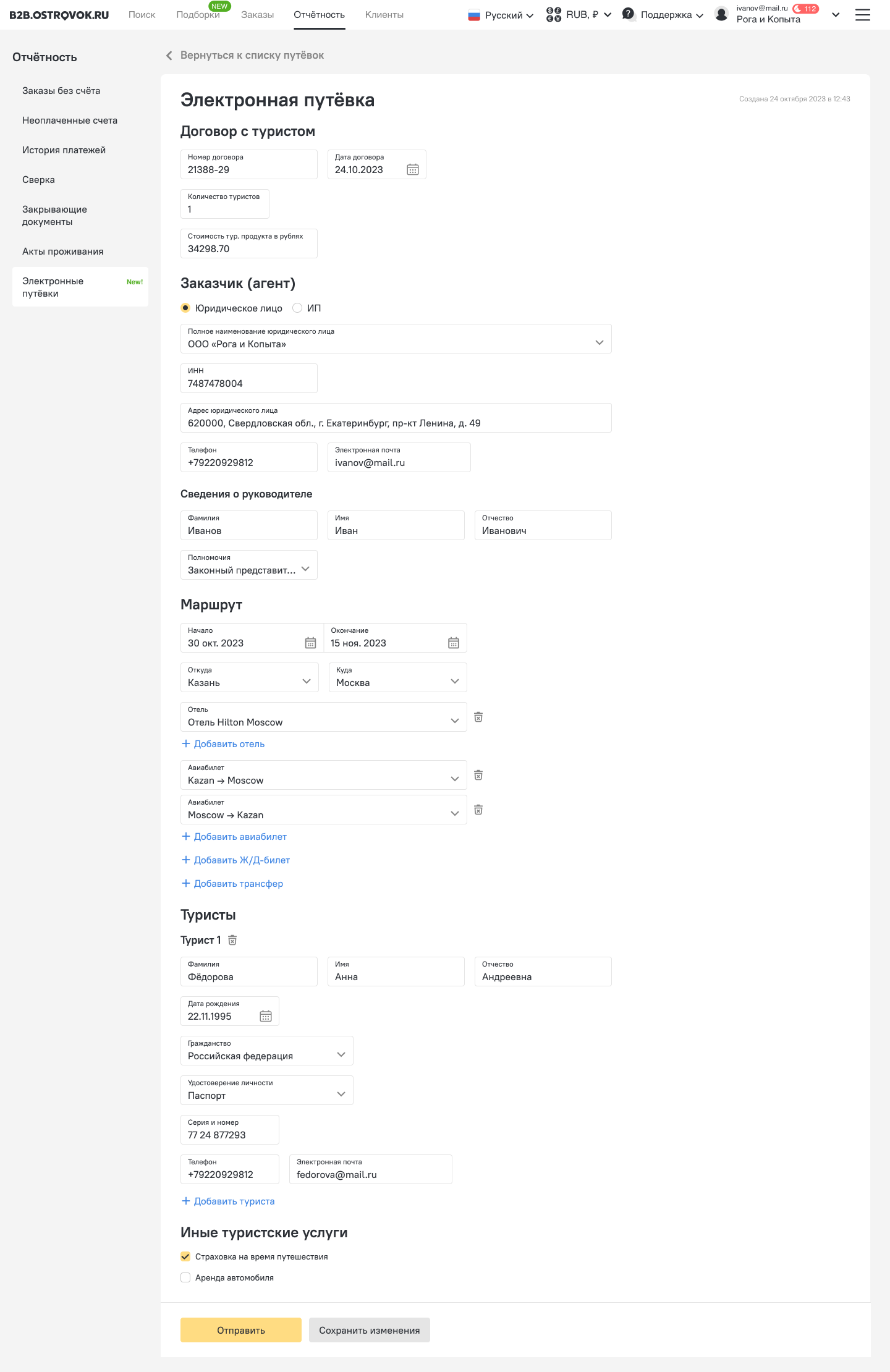Open calendar icon for birth date
The image size is (890, 1372).
[266, 1016]
